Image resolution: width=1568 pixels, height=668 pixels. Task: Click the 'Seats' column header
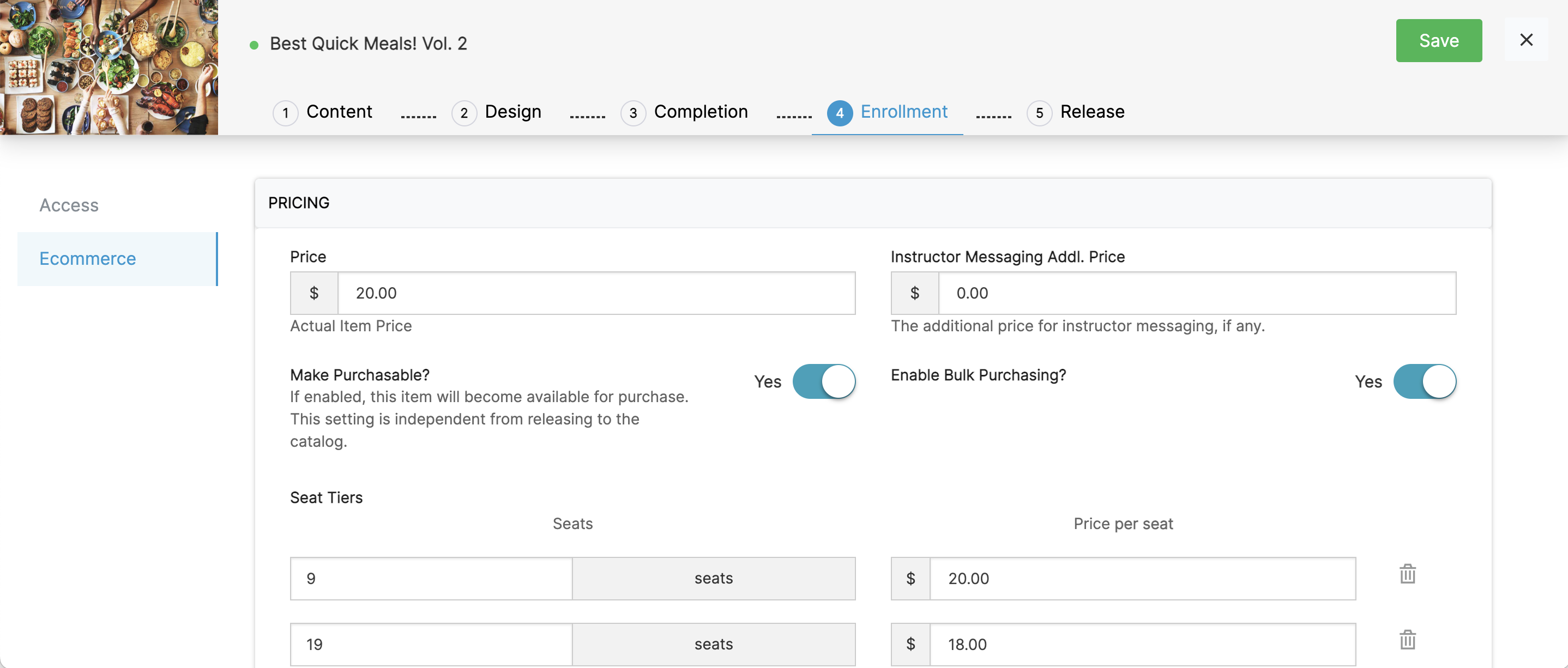point(572,524)
